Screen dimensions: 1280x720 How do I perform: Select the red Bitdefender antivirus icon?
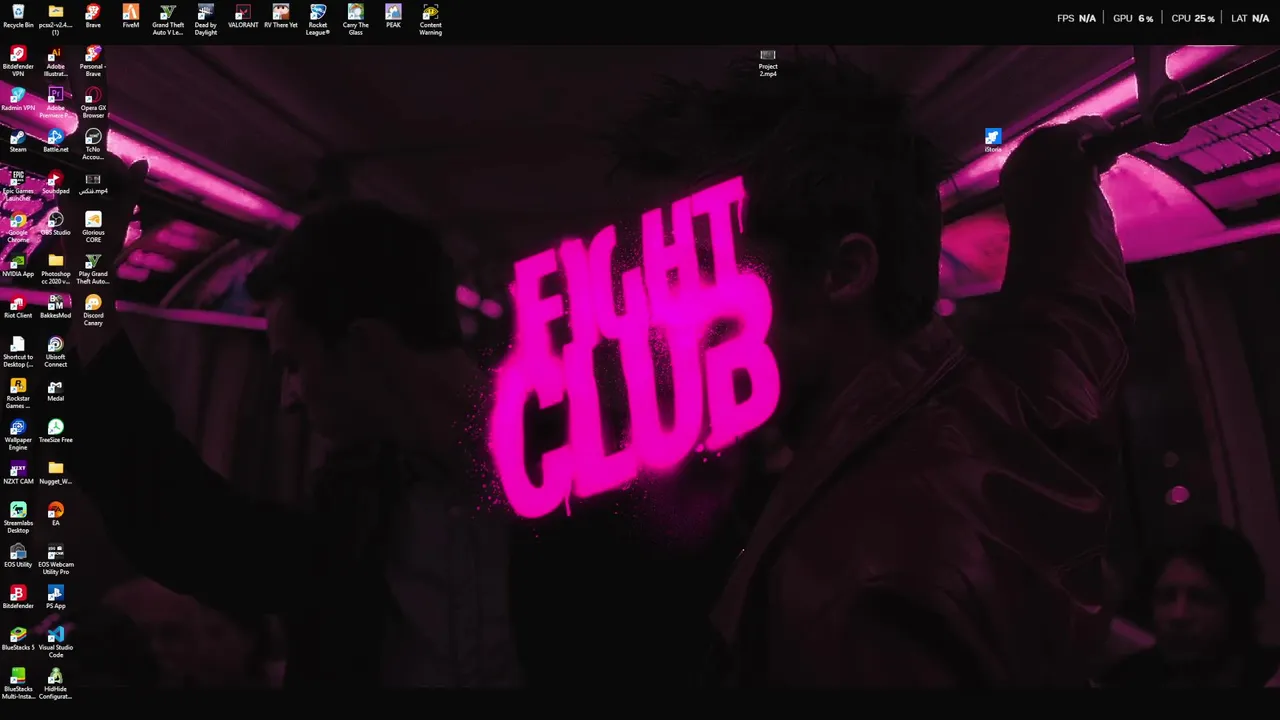click(x=18, y=597)
